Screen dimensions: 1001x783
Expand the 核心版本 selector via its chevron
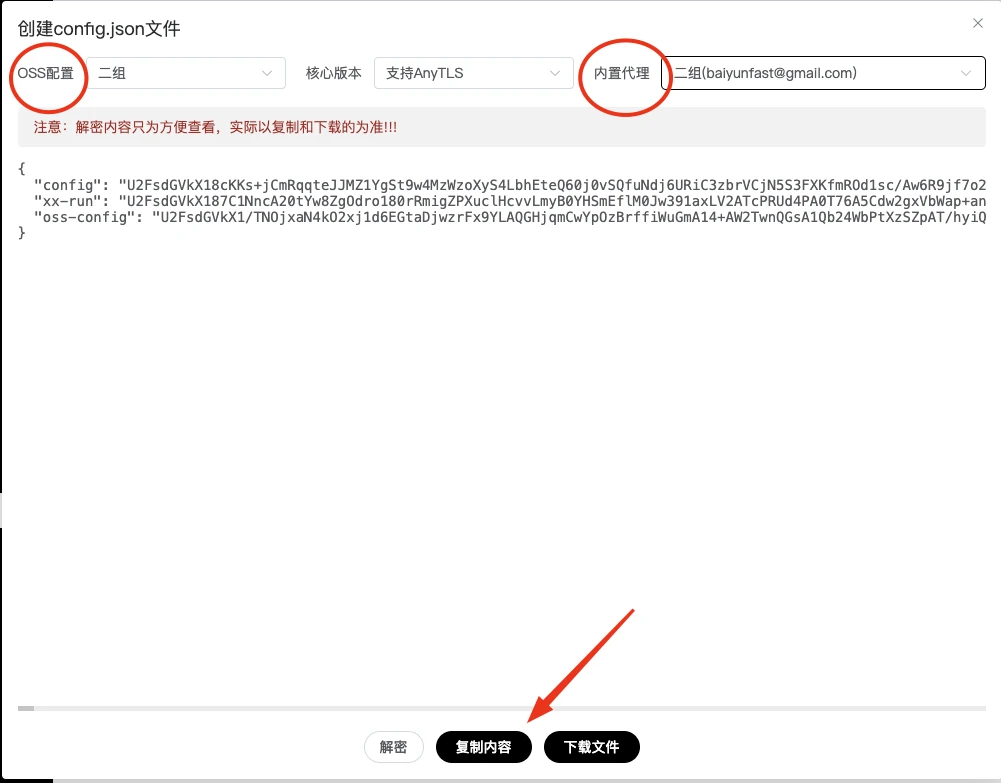[x=555, y=73]
